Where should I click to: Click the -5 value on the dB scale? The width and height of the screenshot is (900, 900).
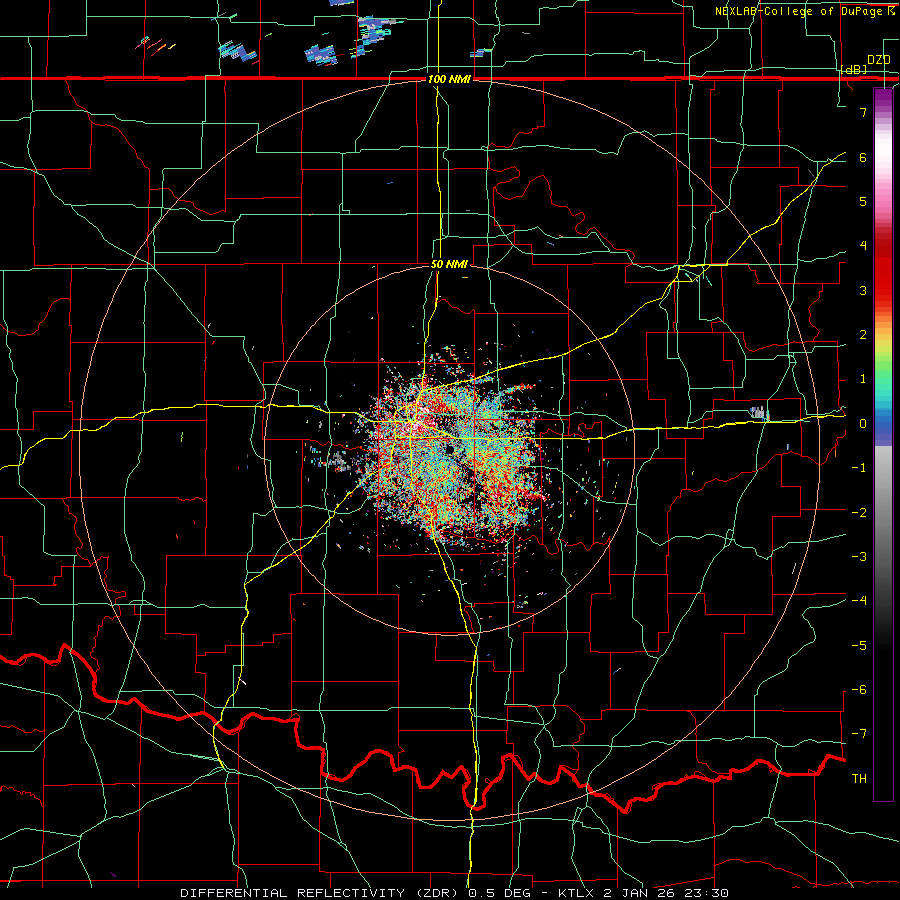pyautogui.click(x=859, y=646)
